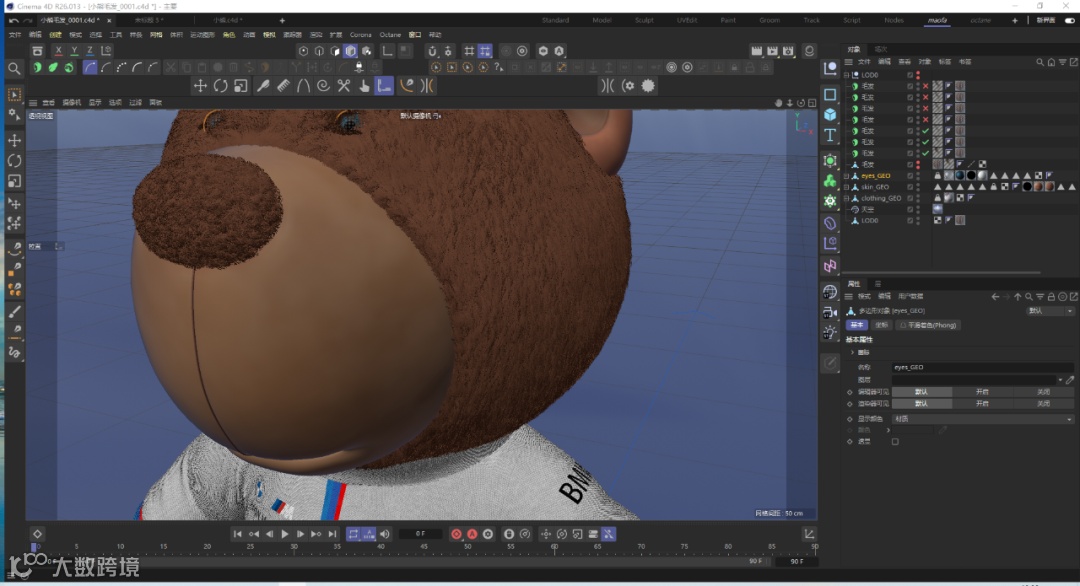Click the Null object icon above rectangle
The height and width of the screenshot is (586, 1080).
point(830,68)
